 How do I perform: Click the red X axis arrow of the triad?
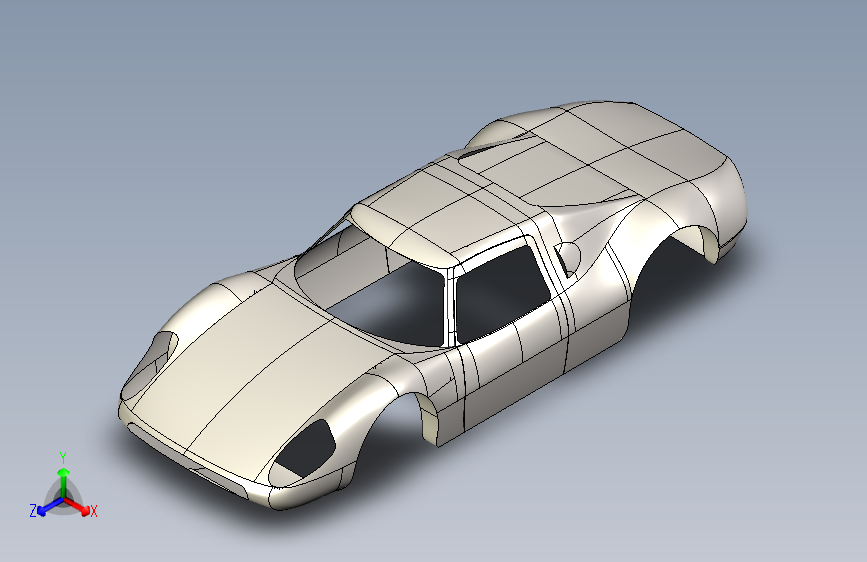(x=78, y=506)
